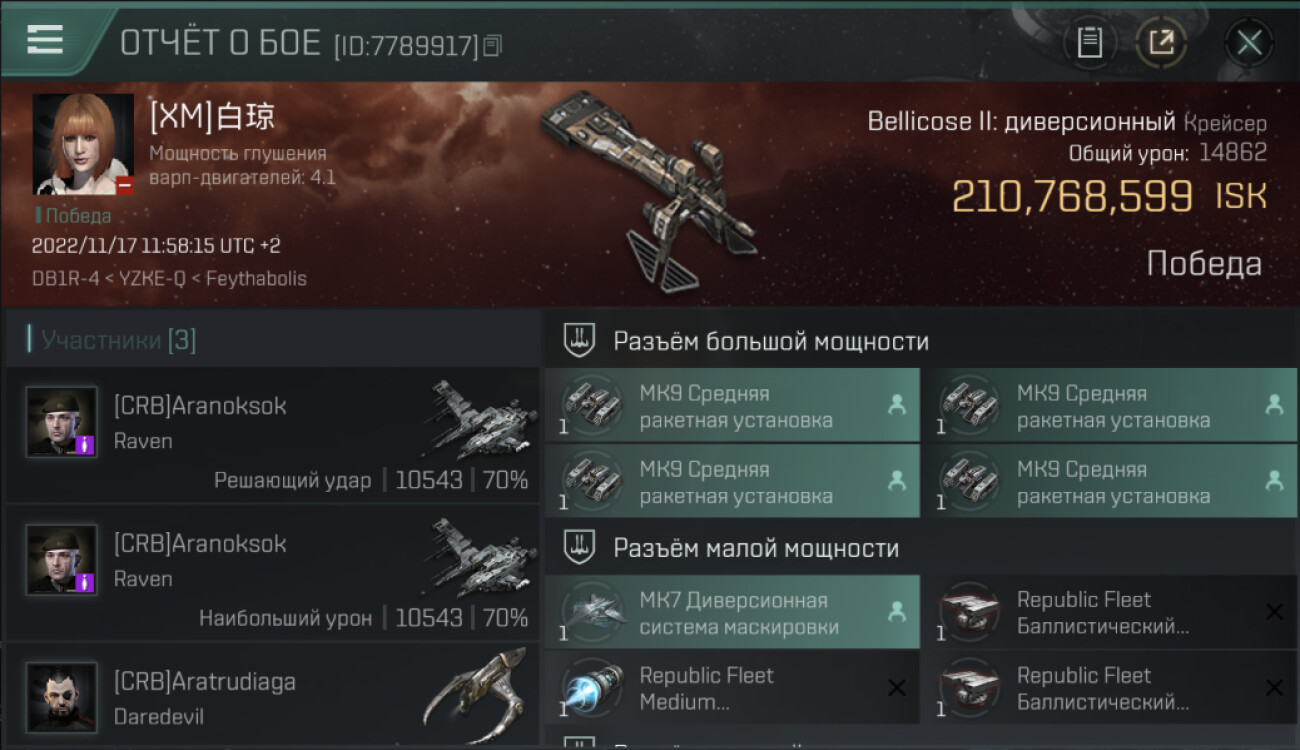Select the top-right MK9 missile launcher module
The width and height of the screenshot is (1300, 750).
coord(1110,405)
